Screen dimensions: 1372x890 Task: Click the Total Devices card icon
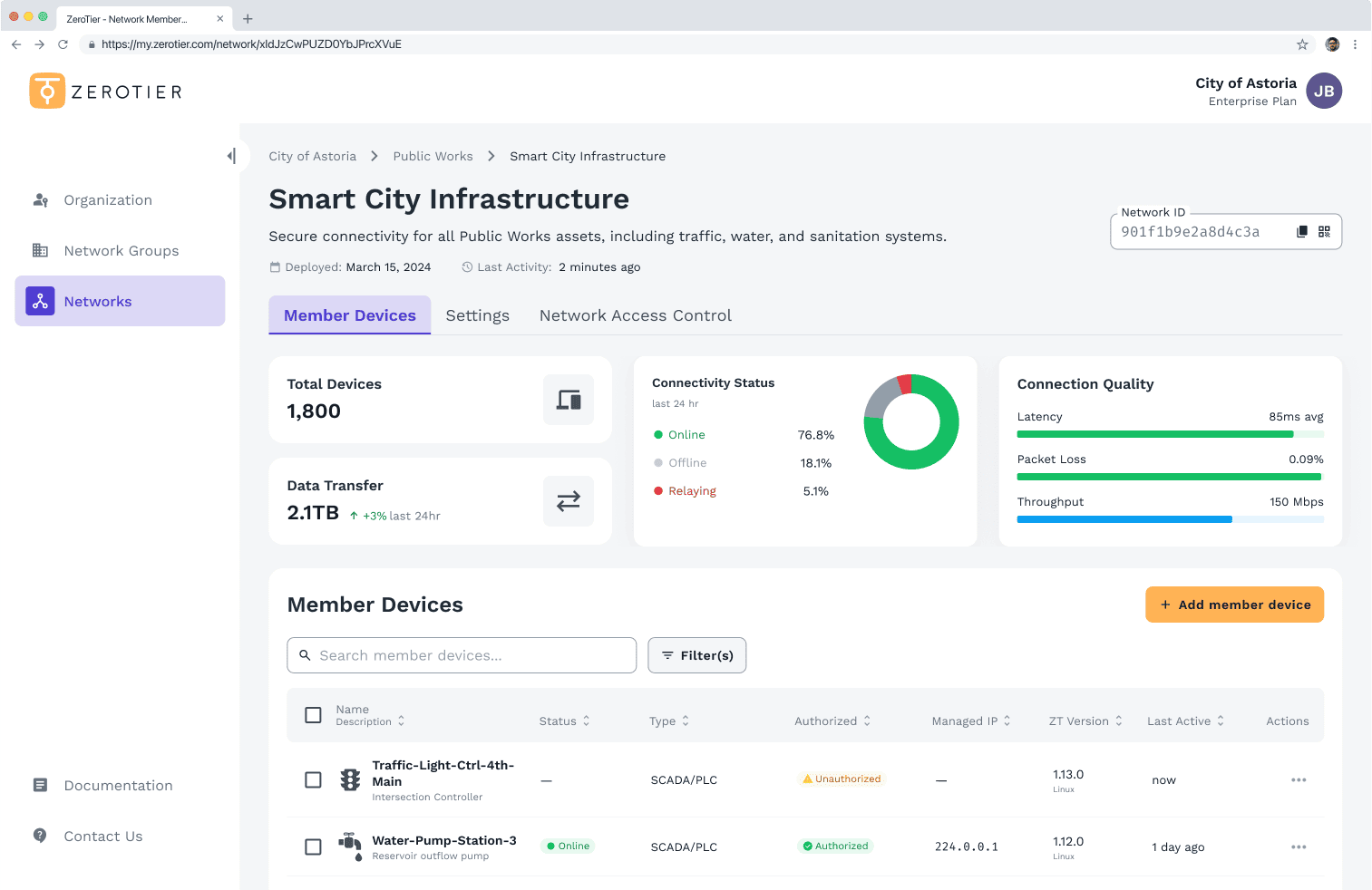(x=568, y=400)
